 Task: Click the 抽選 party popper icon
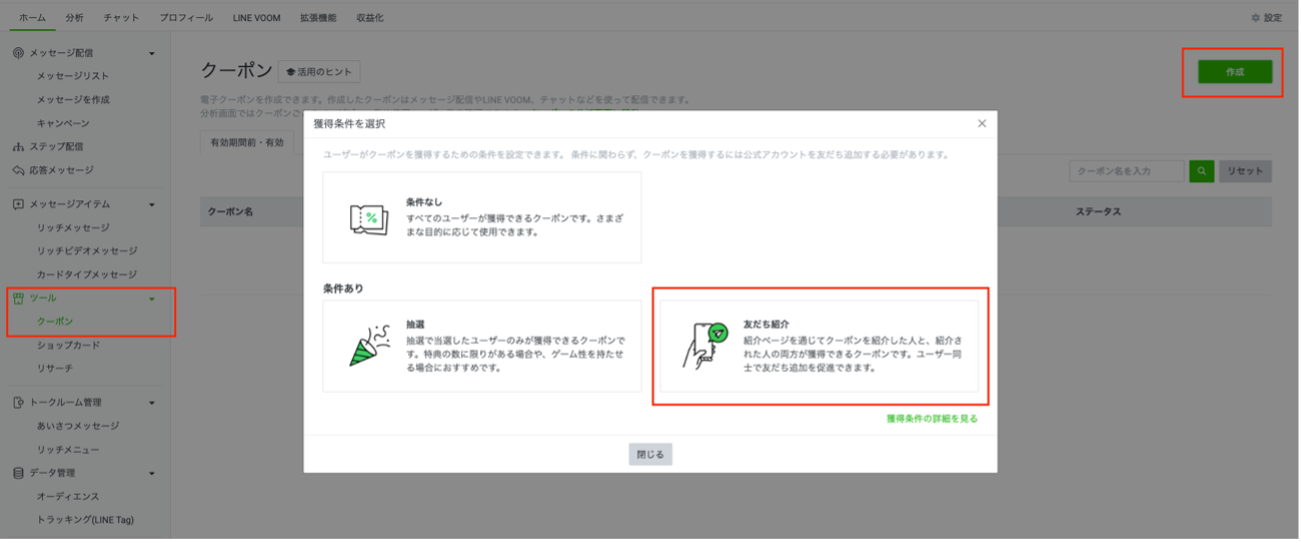tap(369, 345)
